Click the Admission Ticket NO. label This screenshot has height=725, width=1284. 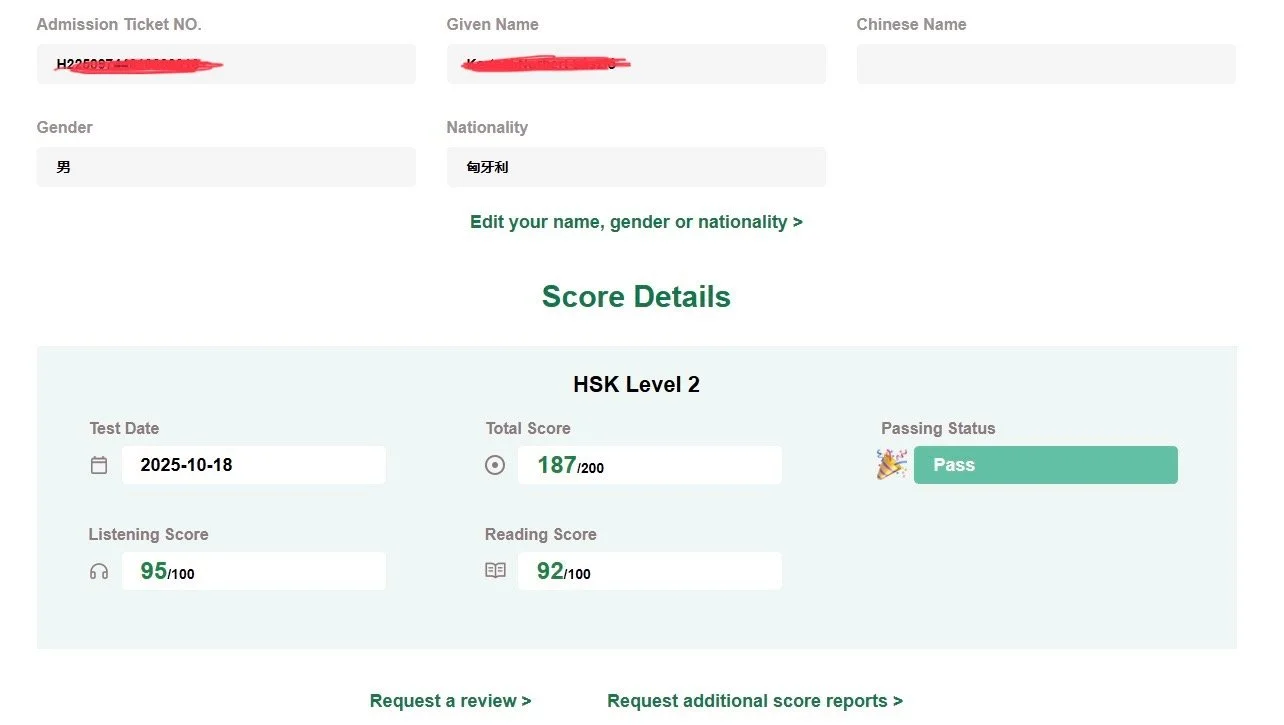119,24
